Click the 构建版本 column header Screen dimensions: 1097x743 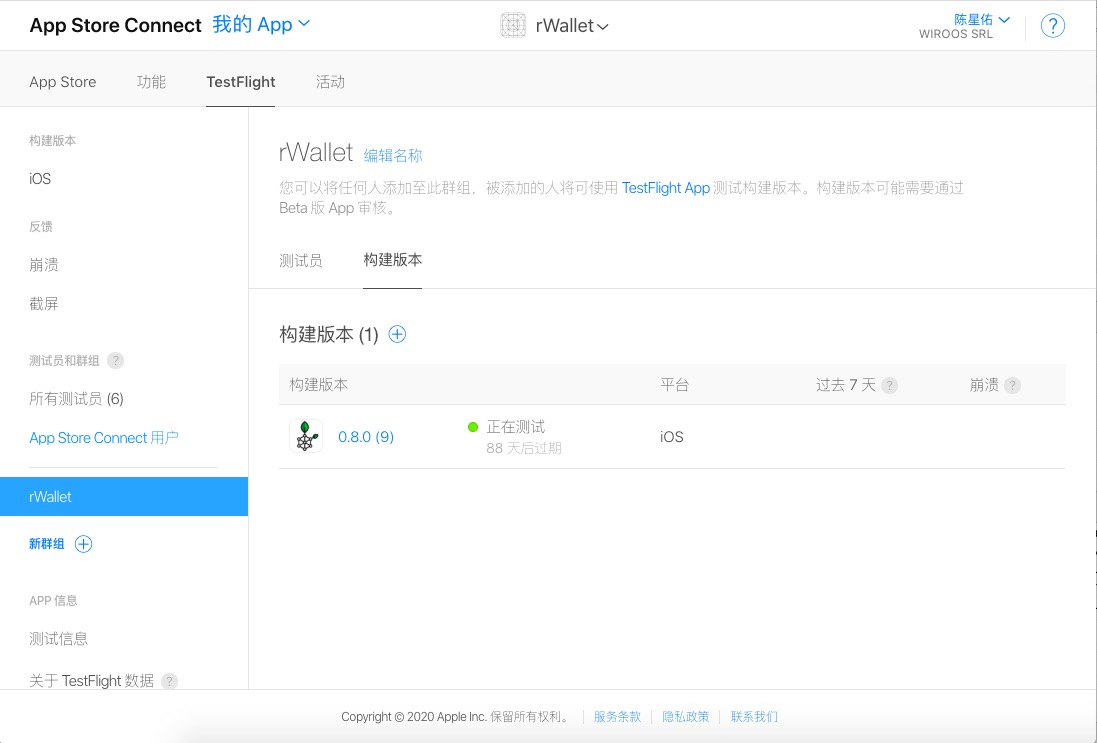coord(319,385)
